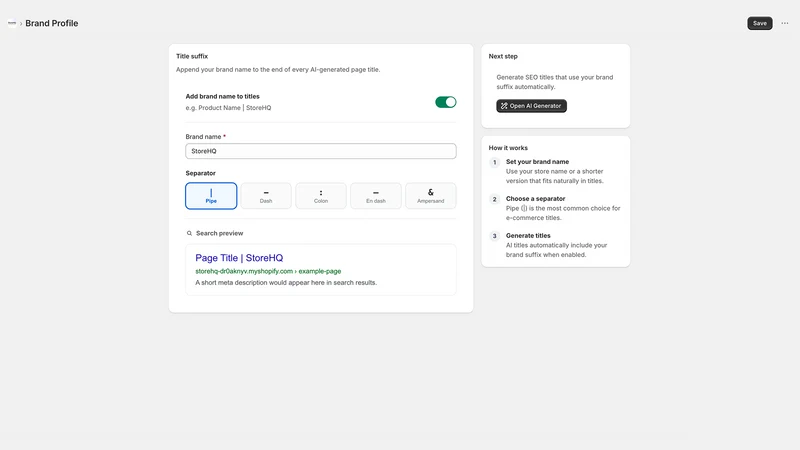The height and width of the screenshot is (450, 800).
Task: Choose the En dash separator option
Action: click(376, 196)
